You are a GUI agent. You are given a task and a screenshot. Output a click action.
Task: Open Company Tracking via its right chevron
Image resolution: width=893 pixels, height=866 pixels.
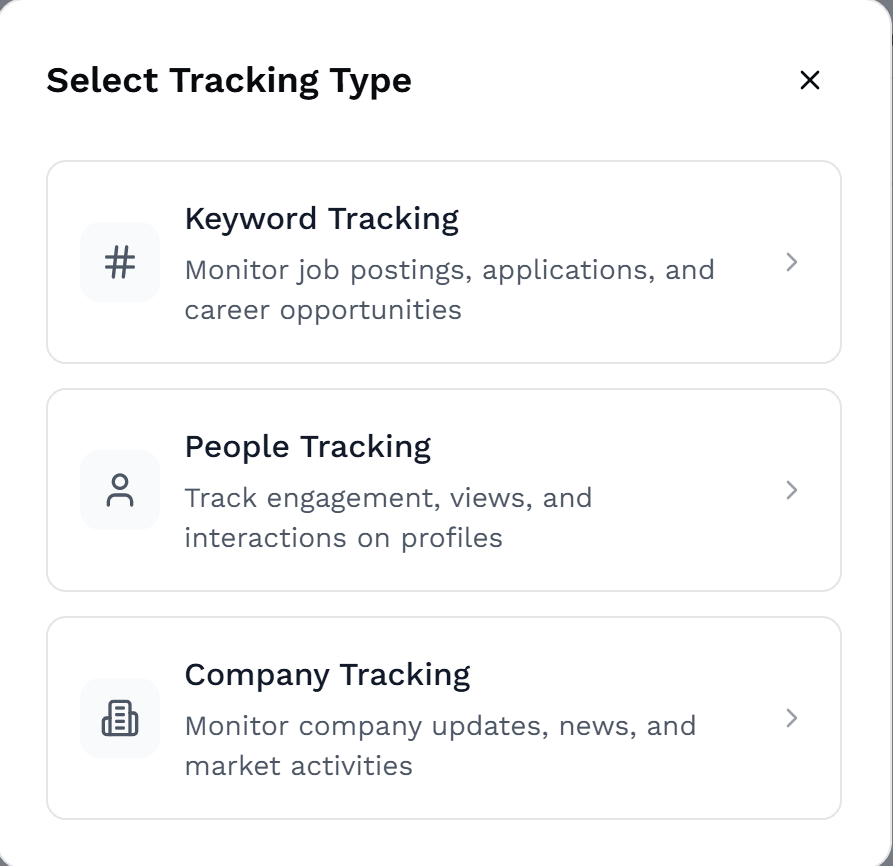(792, 718)
